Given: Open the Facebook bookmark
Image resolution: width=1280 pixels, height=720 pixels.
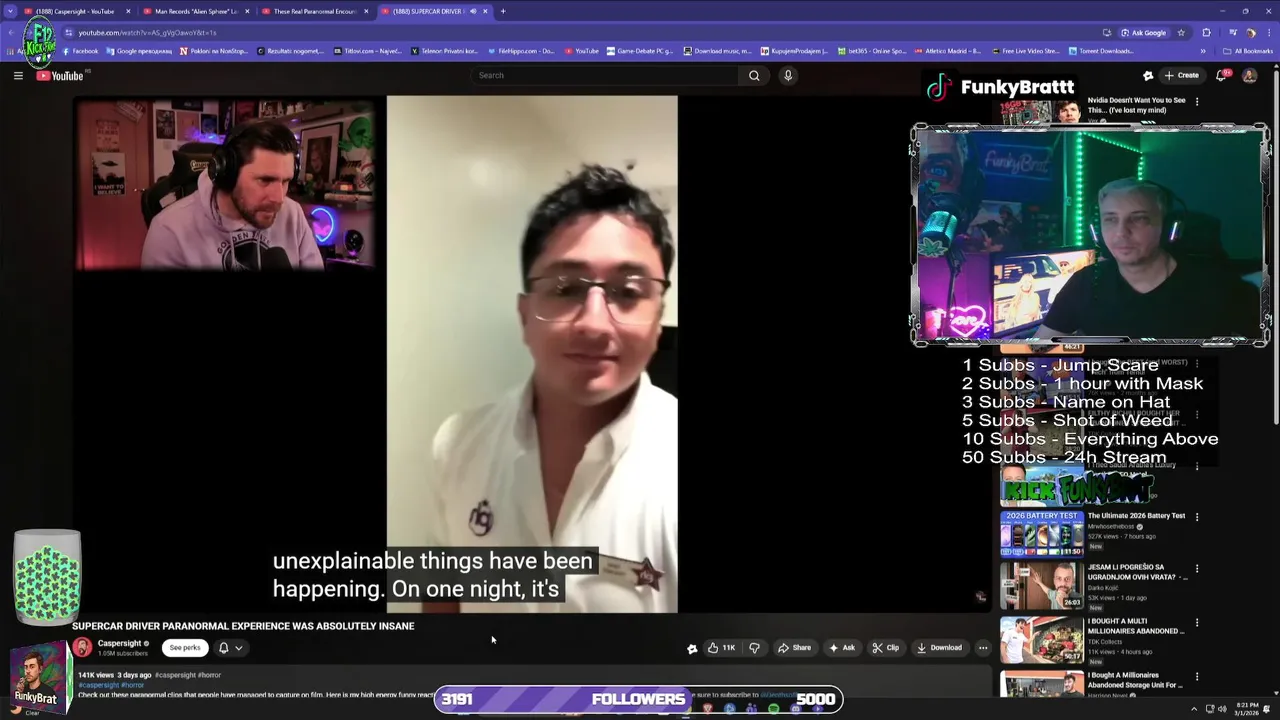Looking at the screenshot, I should coord(81,51).
